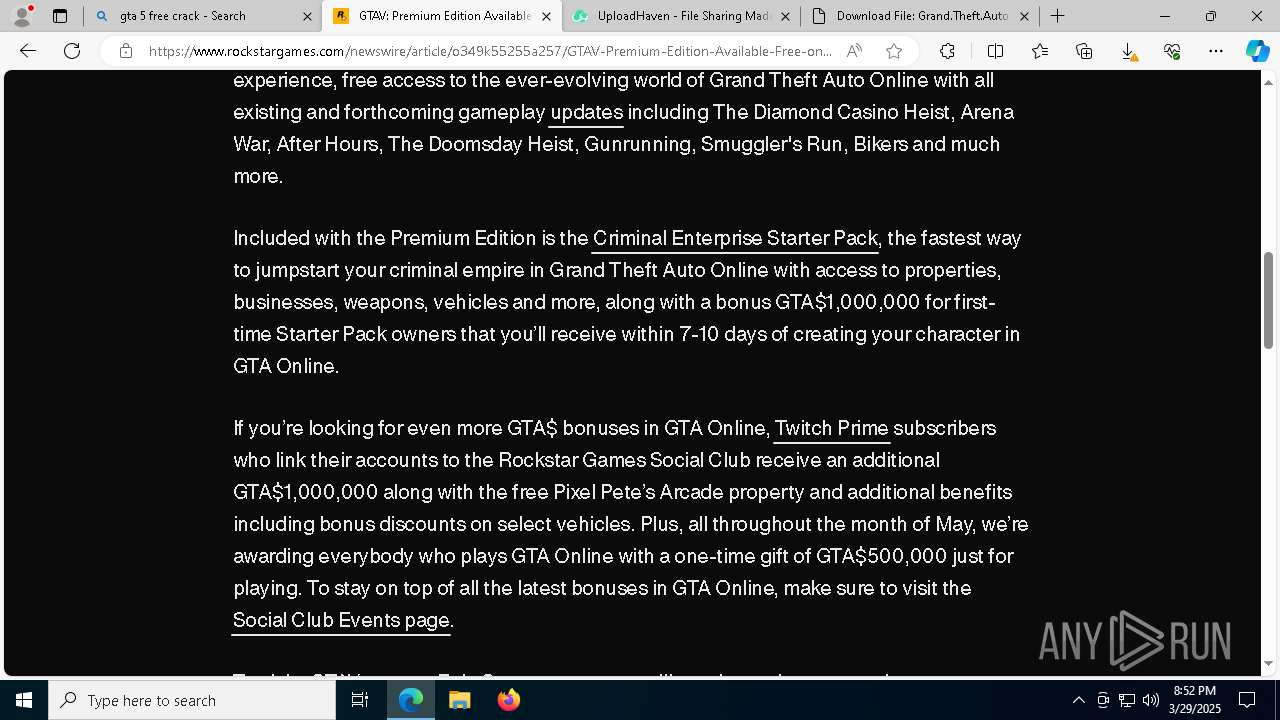Show hidden system tray icons
The width and height of the screenshot is (1280, 720).
tap(1078, 700)
